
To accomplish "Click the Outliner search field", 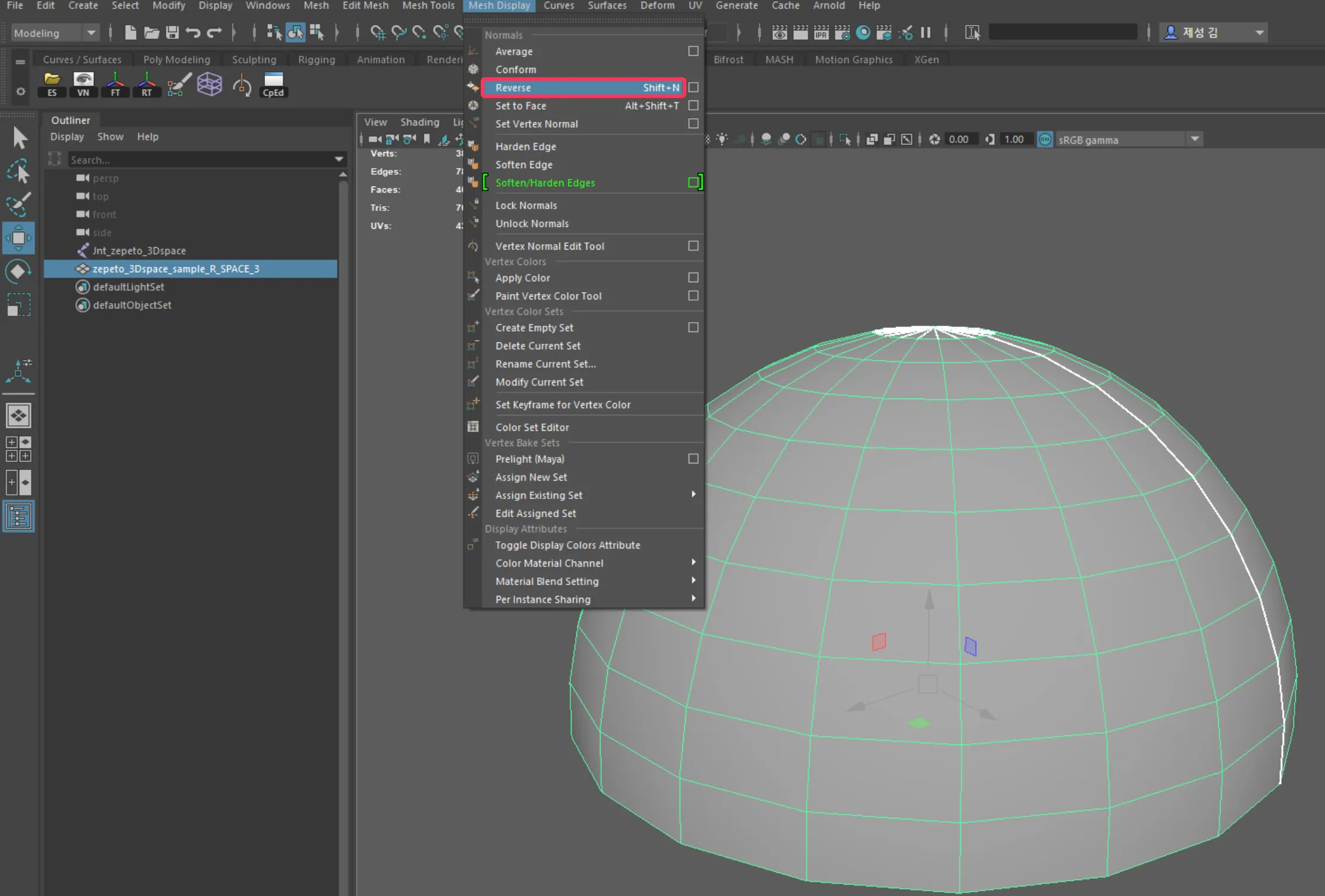I will pos(201,159).
